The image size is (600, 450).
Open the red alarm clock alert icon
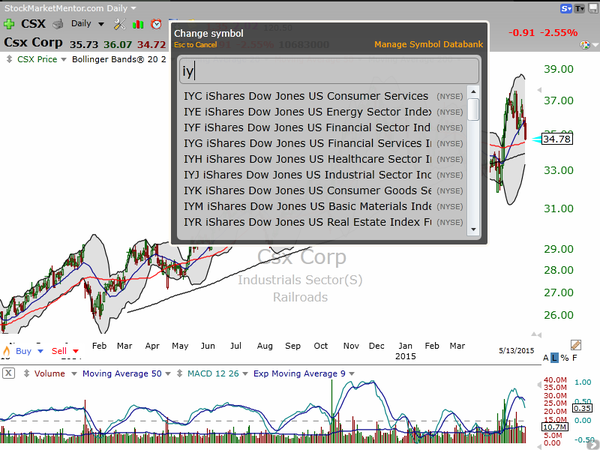click(x=156, y=24)
